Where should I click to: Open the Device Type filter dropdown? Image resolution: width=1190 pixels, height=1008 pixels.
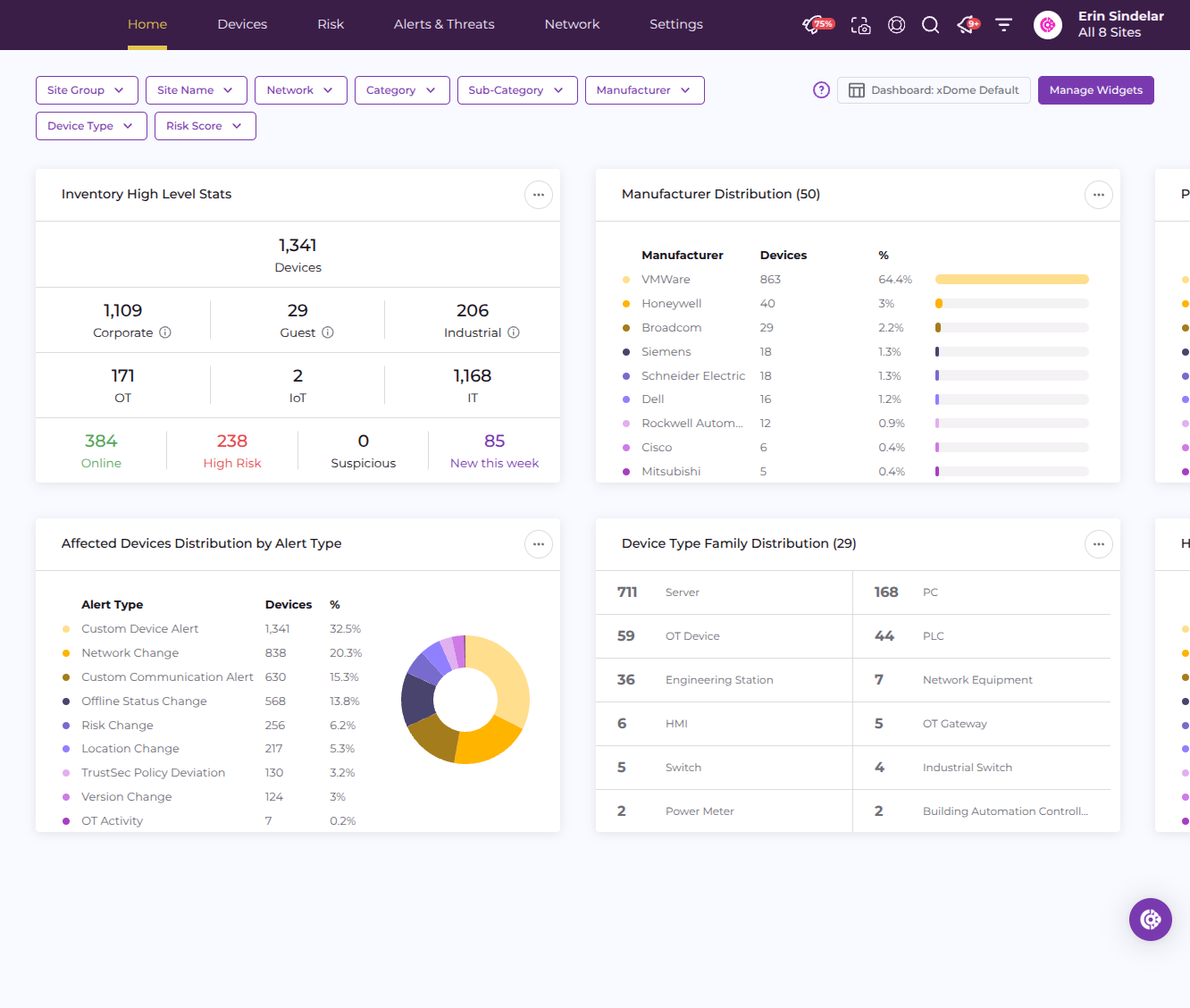point(91,126)
